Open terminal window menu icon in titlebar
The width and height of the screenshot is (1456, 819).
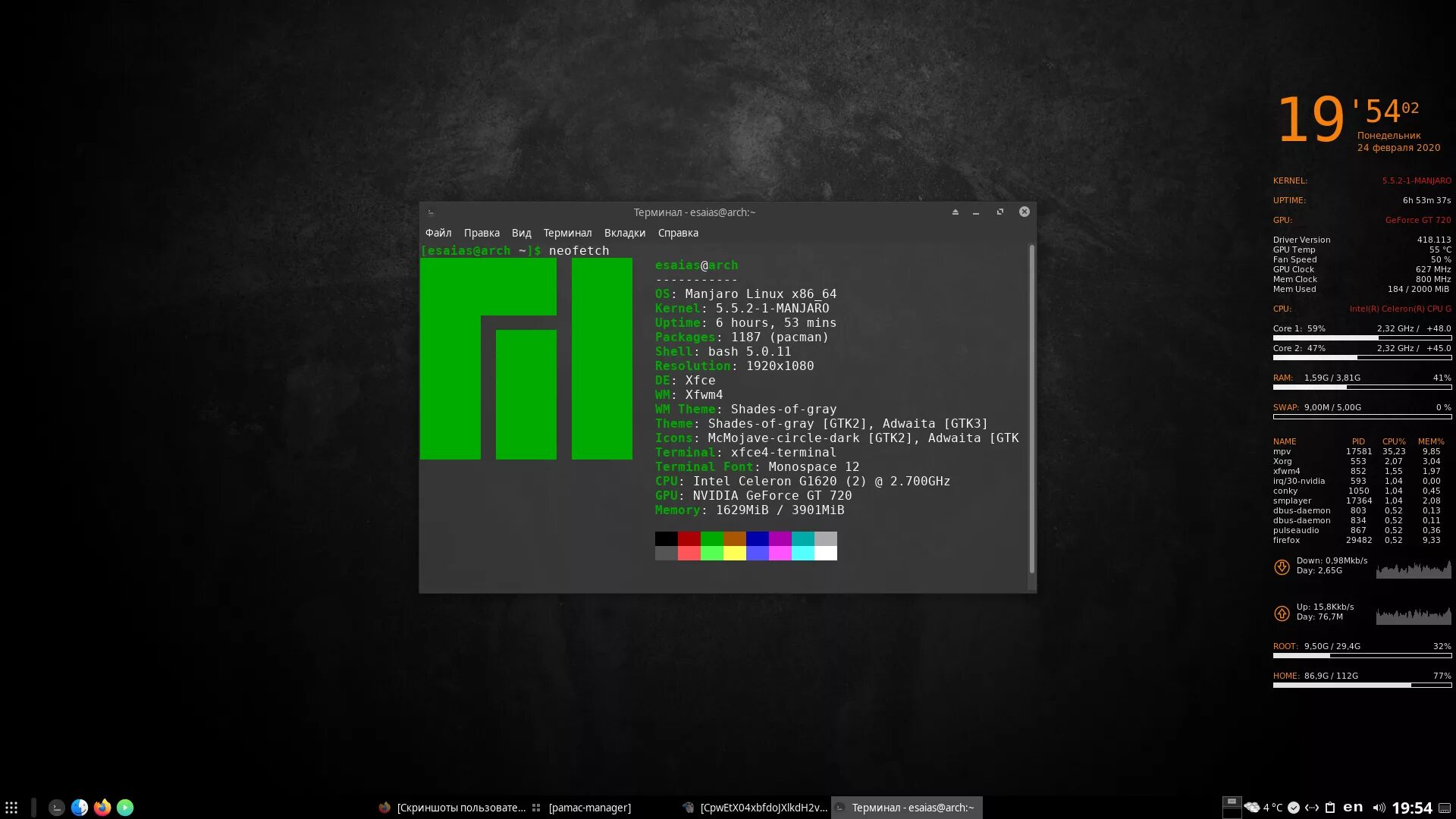coord(431,212)
